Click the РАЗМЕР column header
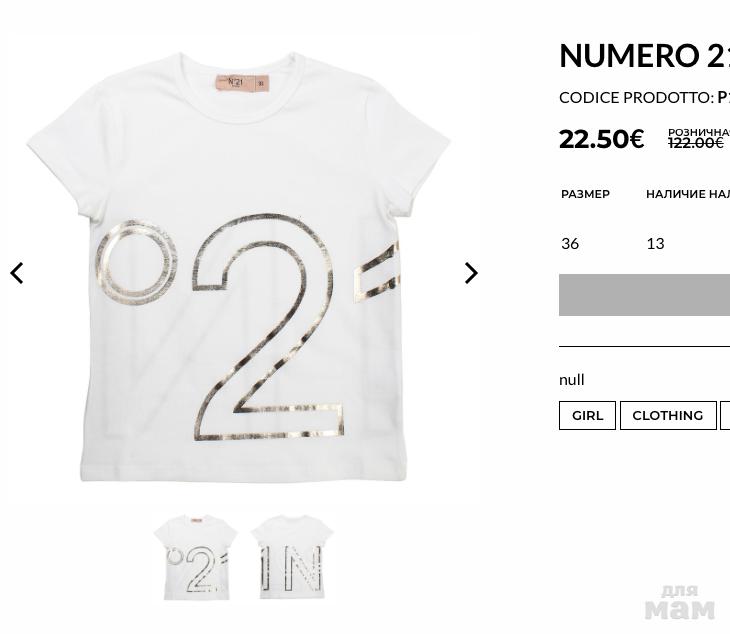730x634 pixels. pos(585,194)
